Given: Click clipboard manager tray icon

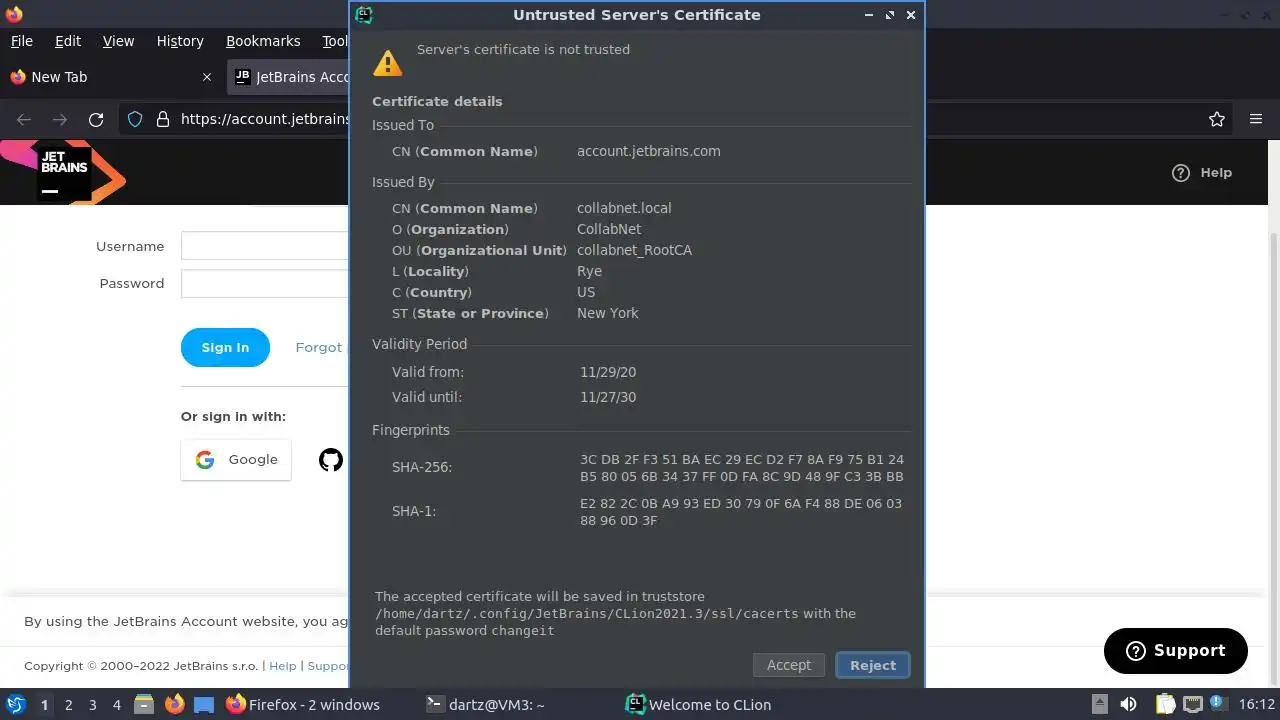Looking at the screenshot, I should click(x=1165, y=704).
